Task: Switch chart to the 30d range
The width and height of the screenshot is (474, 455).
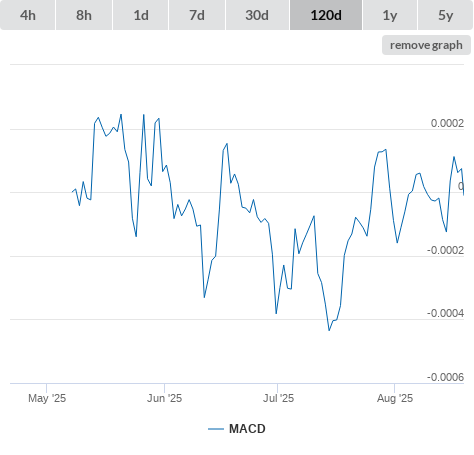Action: pos(257,15)
